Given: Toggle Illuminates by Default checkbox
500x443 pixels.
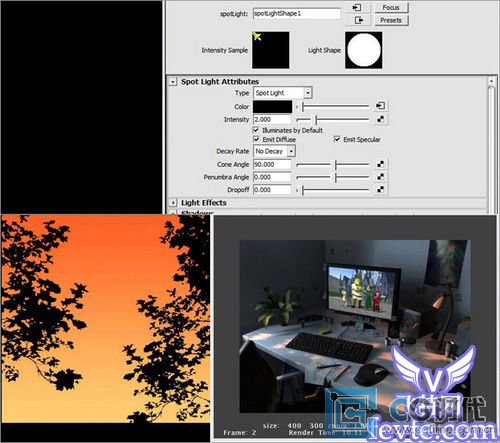Looking at the screenshot, I should click(256, 130).
